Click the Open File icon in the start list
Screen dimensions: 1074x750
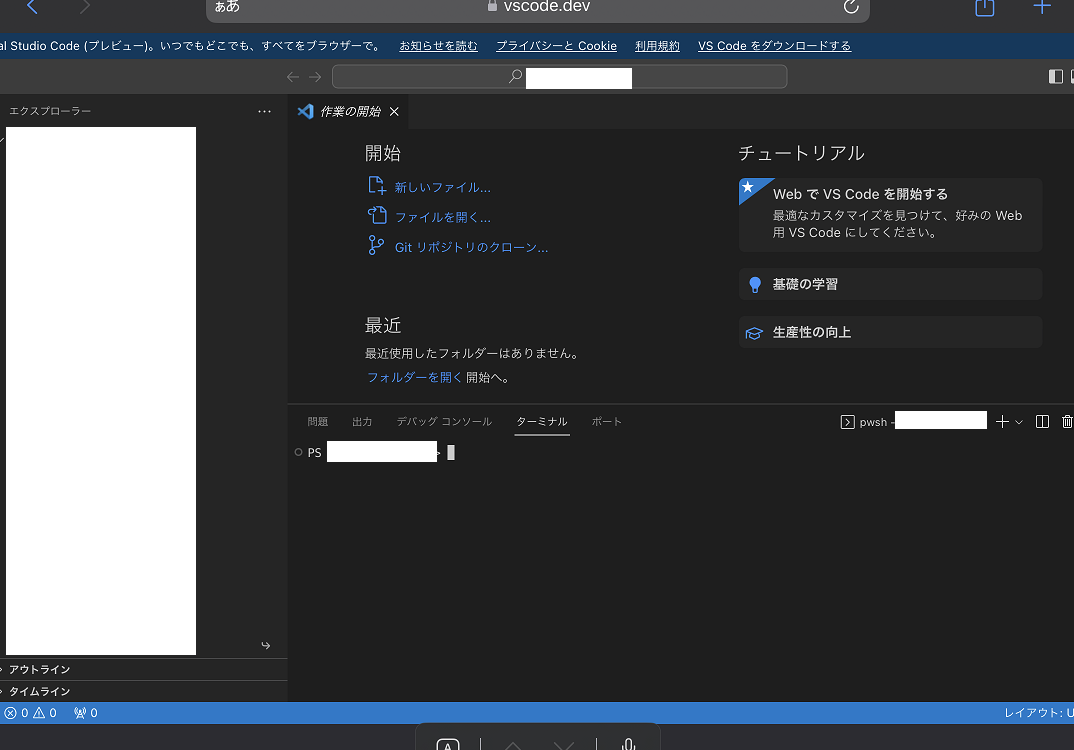(x=377, y=216)
